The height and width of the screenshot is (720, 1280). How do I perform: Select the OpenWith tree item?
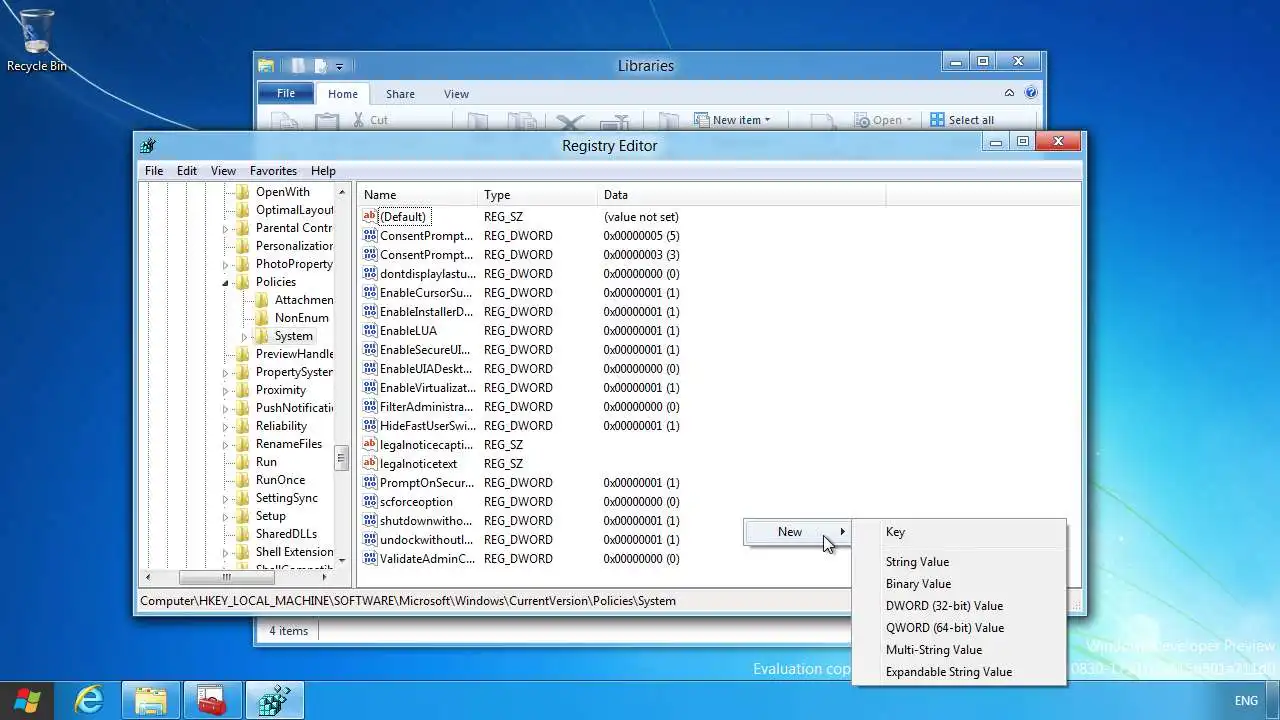pyautogui.click(x=282, y=192)
